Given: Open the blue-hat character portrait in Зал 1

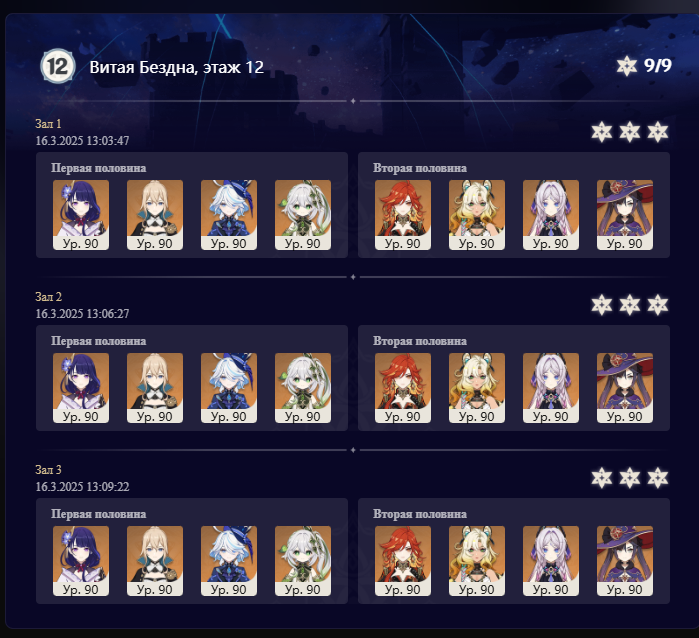Looking at the screenshot, I should (x=229, y=215).
